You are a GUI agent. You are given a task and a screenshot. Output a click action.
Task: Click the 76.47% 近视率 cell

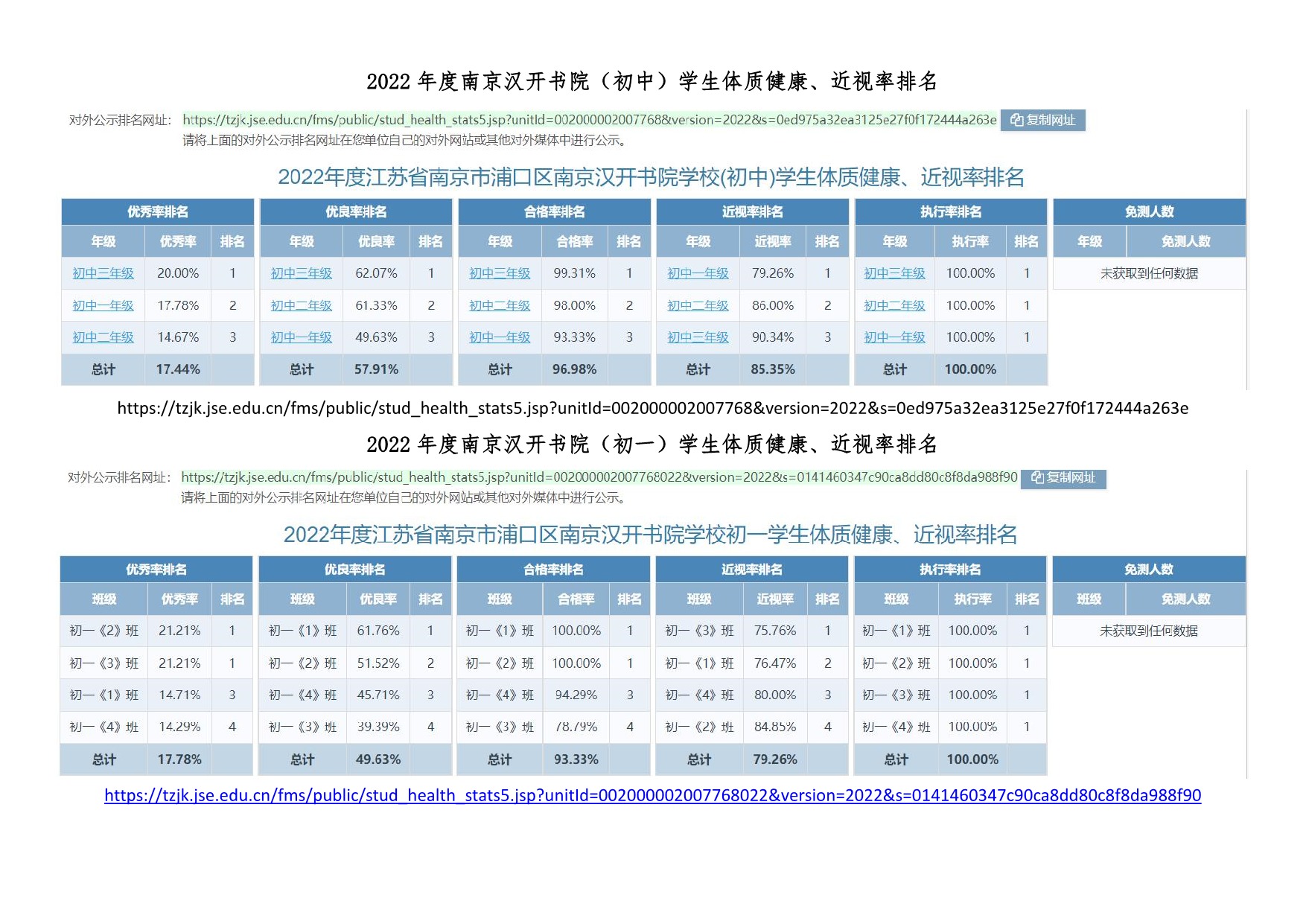tap(775, 663)
